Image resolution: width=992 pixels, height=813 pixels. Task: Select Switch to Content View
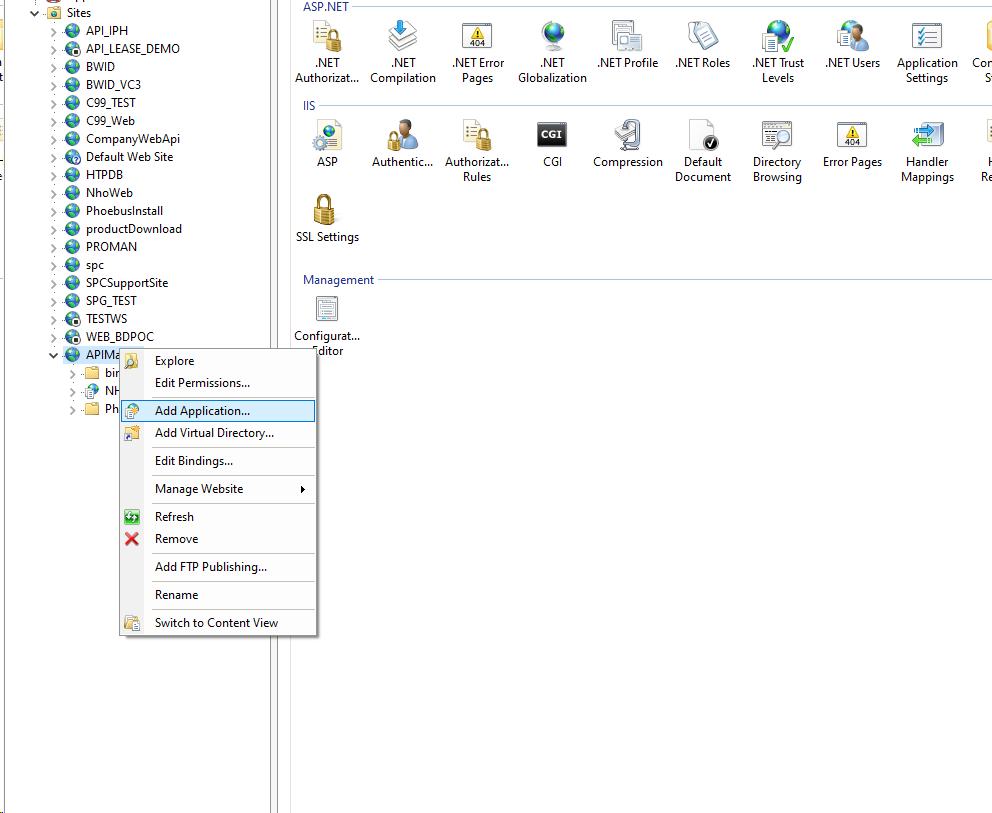[x=218, y=623]
